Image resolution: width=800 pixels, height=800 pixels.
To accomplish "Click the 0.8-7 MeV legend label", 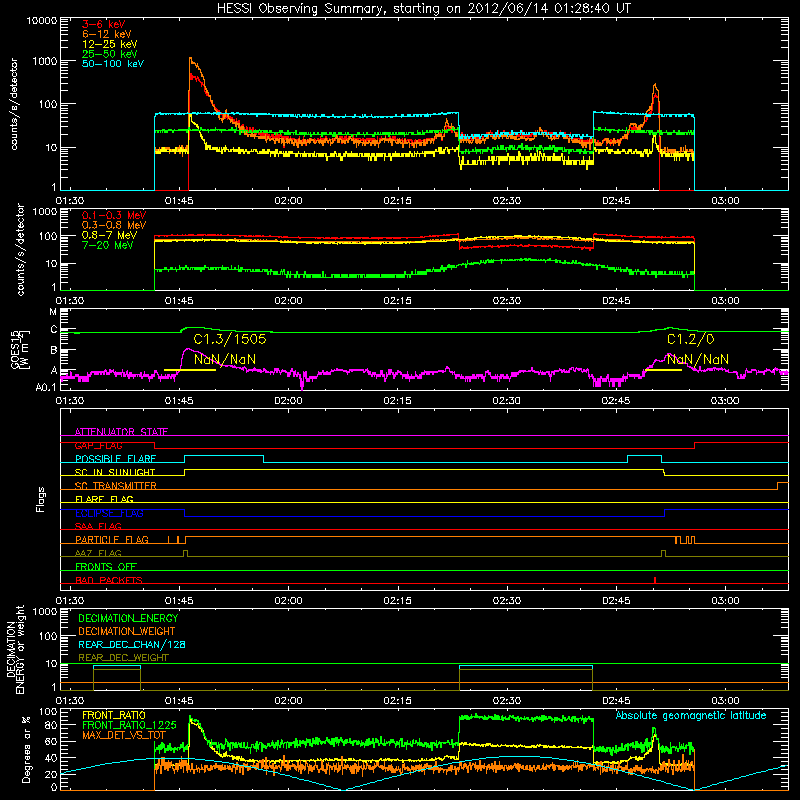I will (109, 235).
